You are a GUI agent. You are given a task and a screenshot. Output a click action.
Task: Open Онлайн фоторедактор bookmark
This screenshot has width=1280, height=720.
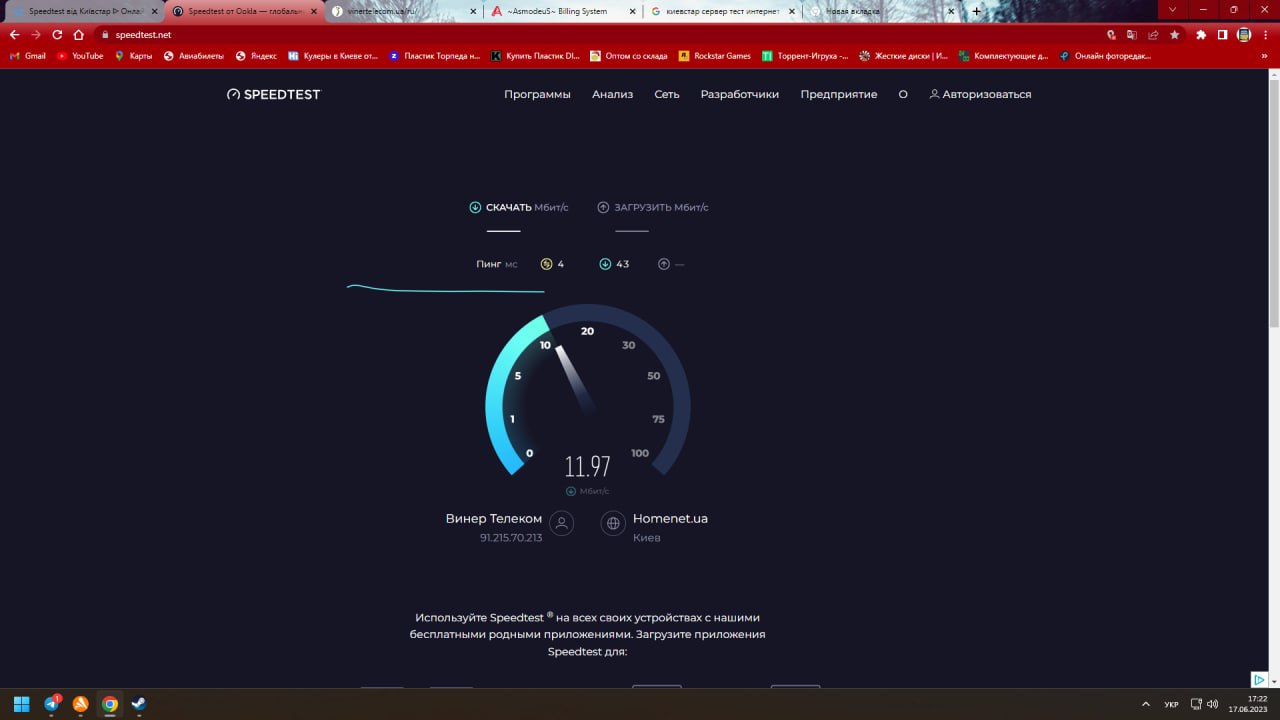tap(1105, 56)
